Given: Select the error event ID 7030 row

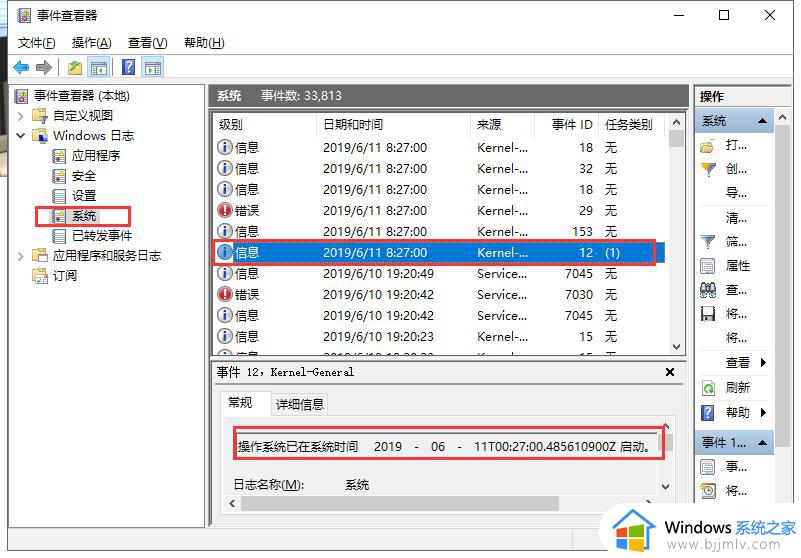Looking at the screenshot, I should click(x=439, y=295).
